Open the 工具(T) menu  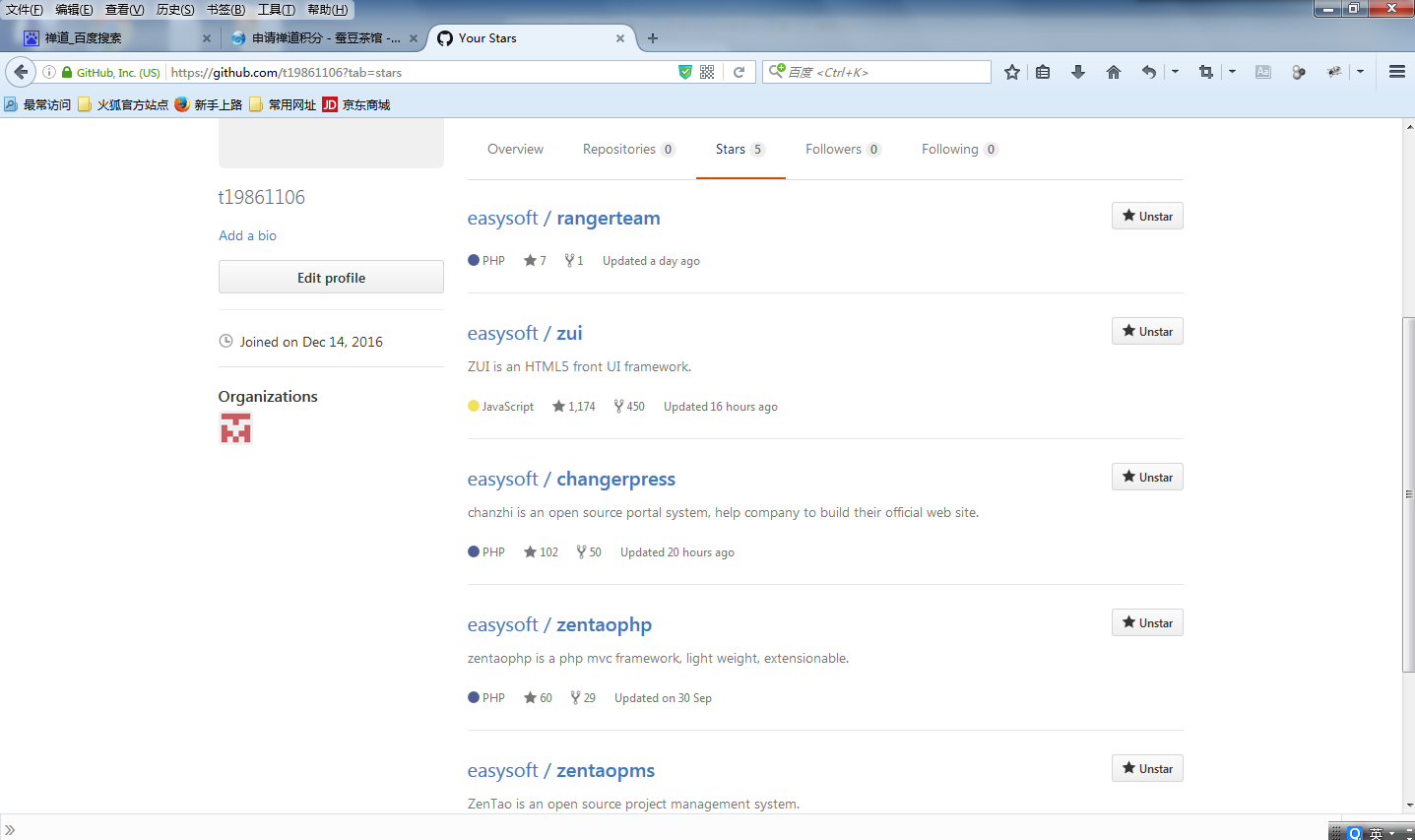tap(276, 10)
